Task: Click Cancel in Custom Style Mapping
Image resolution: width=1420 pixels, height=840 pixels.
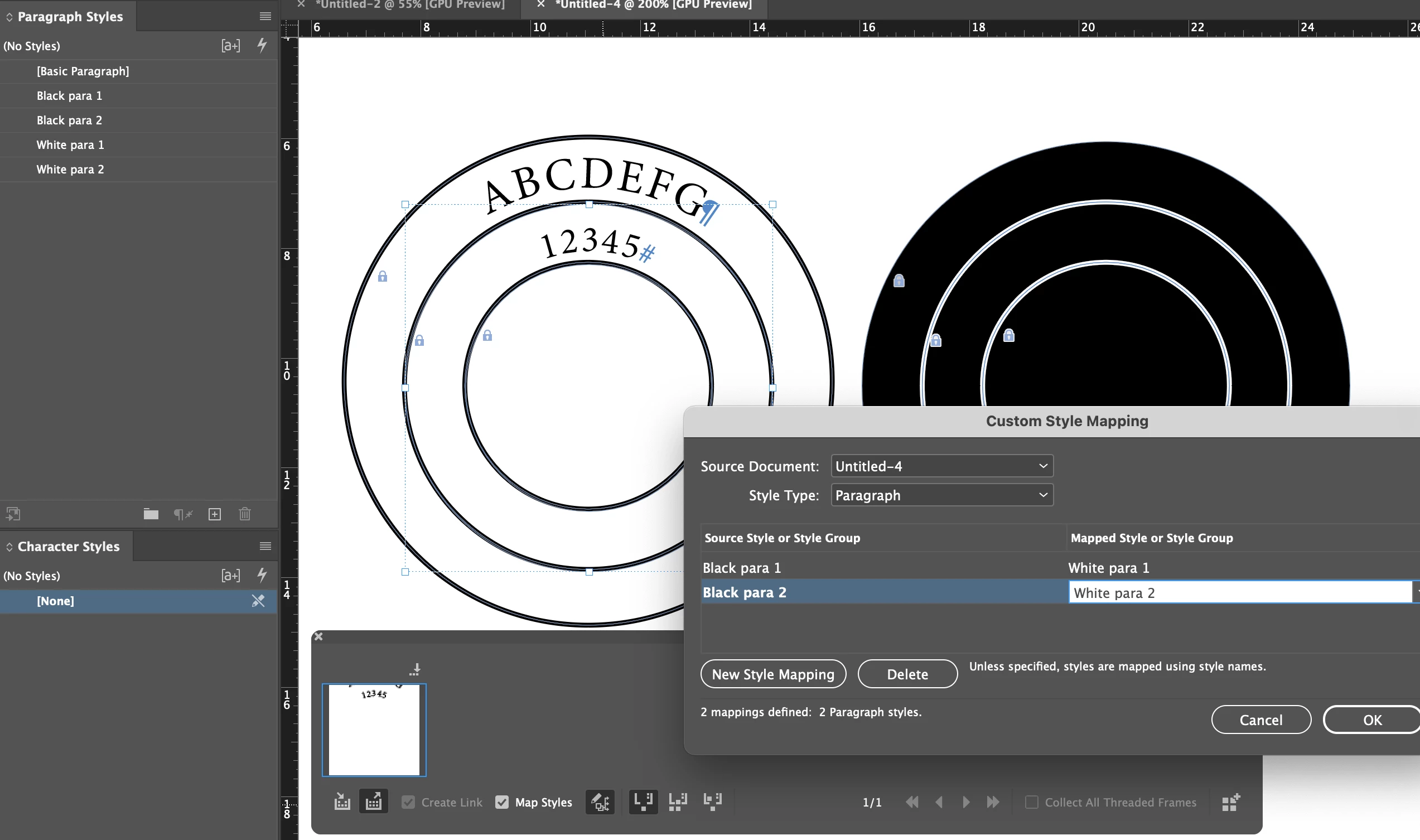Action: pyautogui.click(x=1260, y=720)
